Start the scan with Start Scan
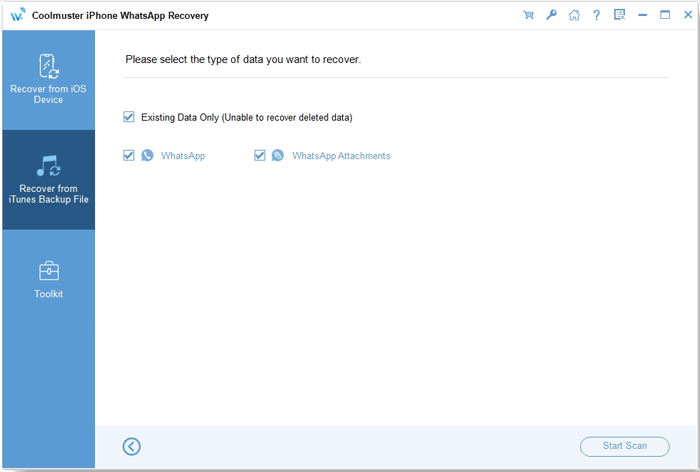The width and height of the screenshot is (700, 472). coord(625,446)
